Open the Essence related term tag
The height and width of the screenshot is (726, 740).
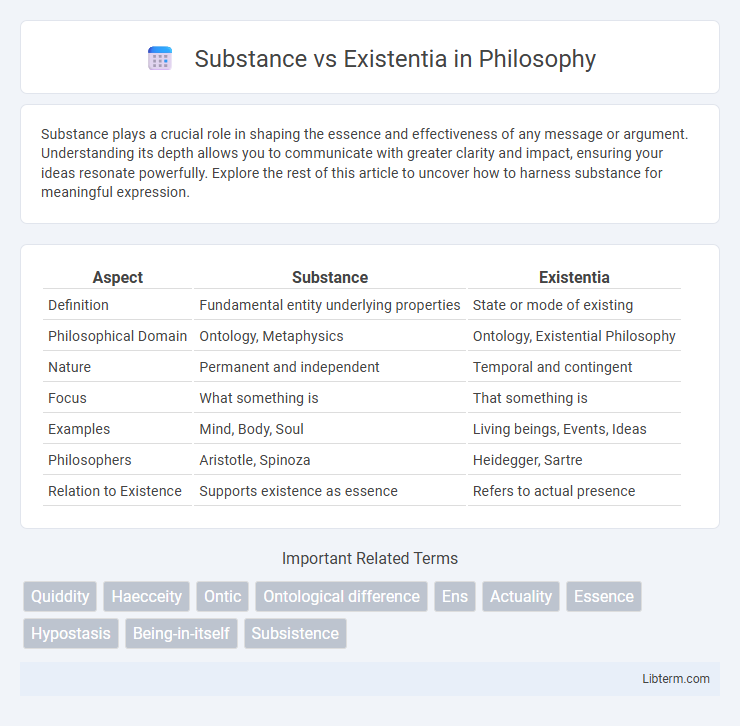pos(604,596)
